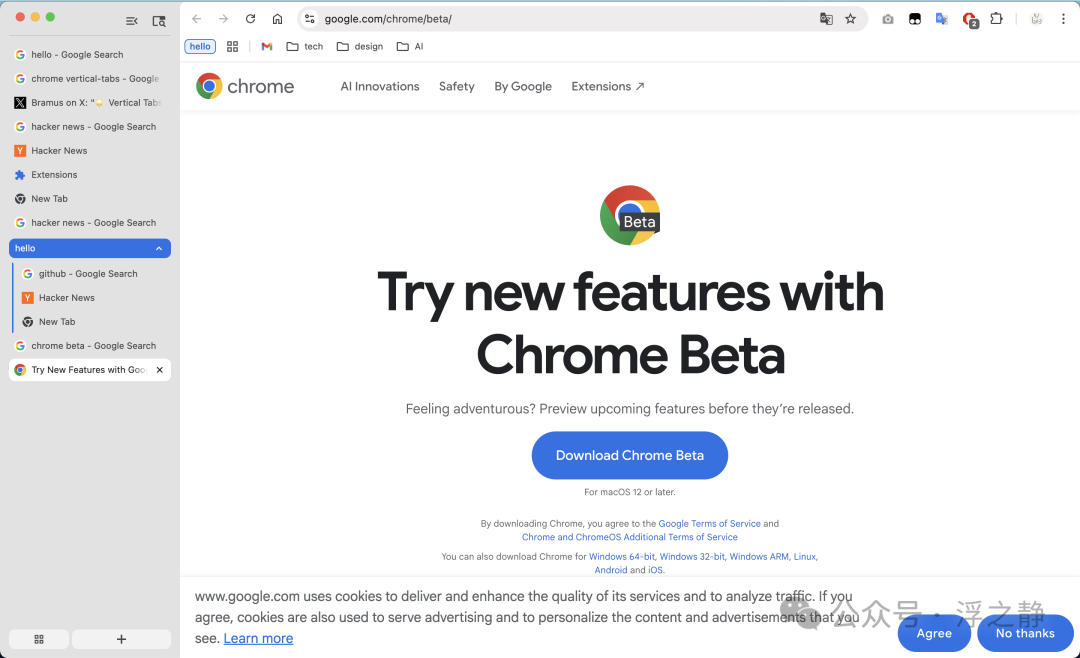The width and height of the screenshot is (1080, 658).
Task: Select the AI Innovations menu item
Action: click(x=380, y=86)
